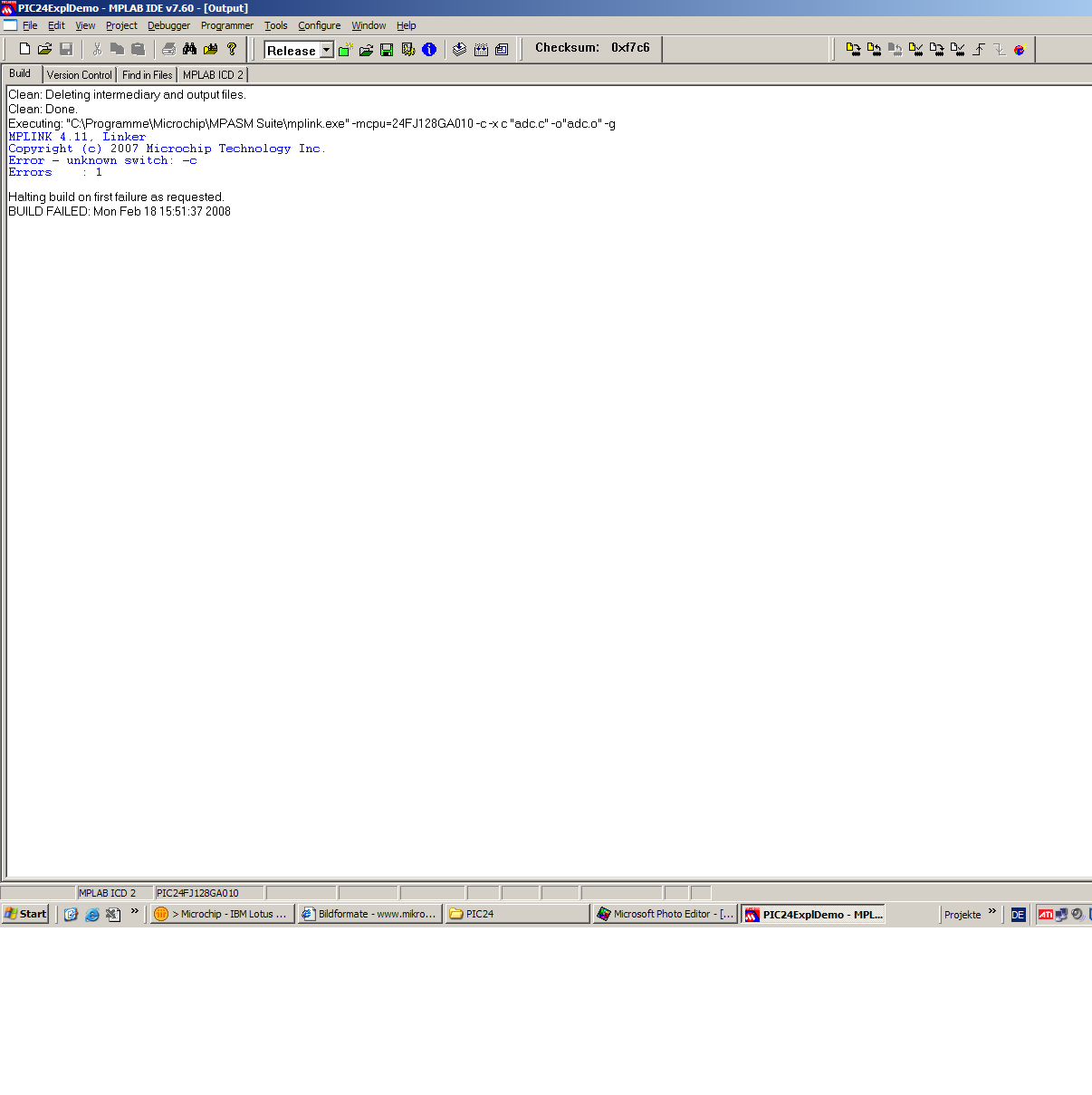Click the 'Halting build on first failure' line
Viewport: 1092px width, 1095px height.
click(116, 197)
